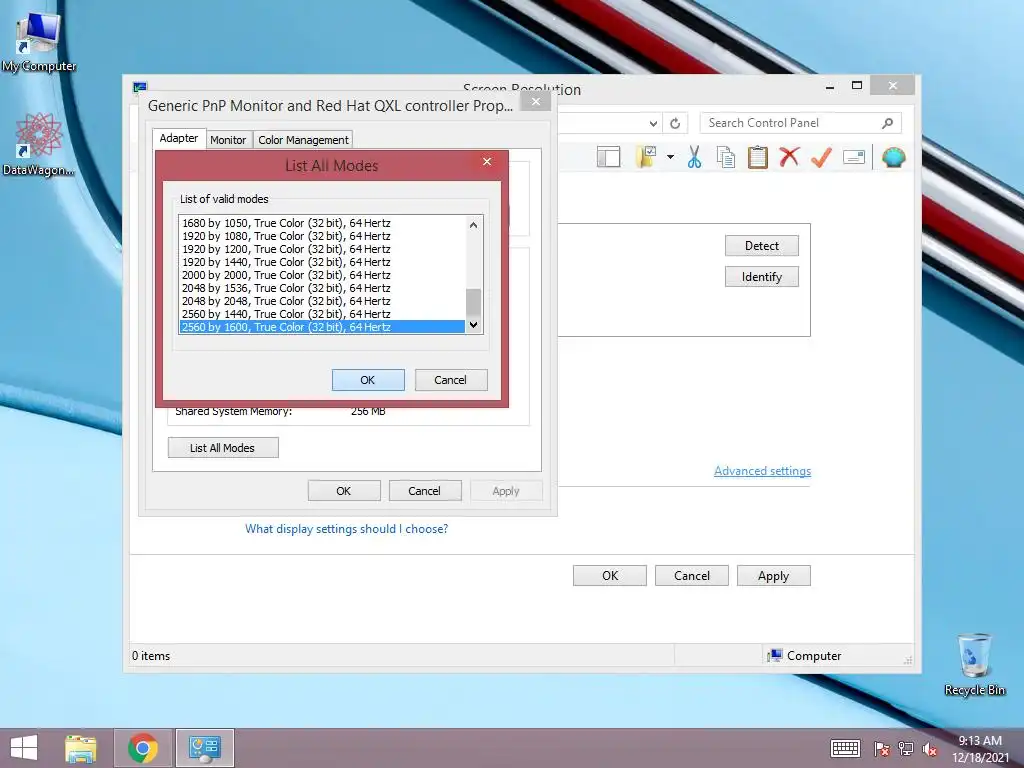Click the modes list scrollbar thumb
The width and height of the screenshot is (1024, 768).
473,302
